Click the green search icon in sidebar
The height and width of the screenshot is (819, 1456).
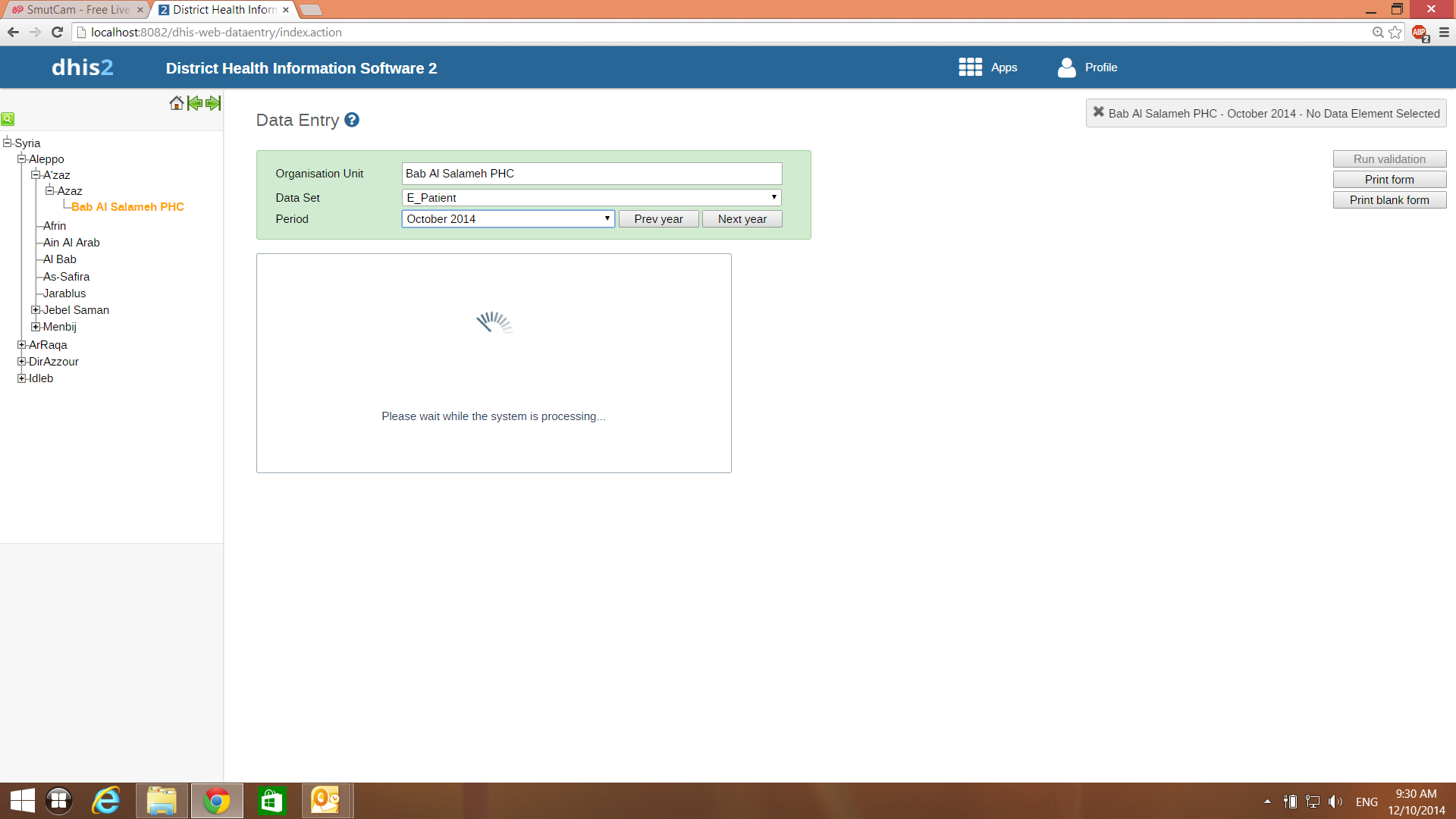coord(8,119)
